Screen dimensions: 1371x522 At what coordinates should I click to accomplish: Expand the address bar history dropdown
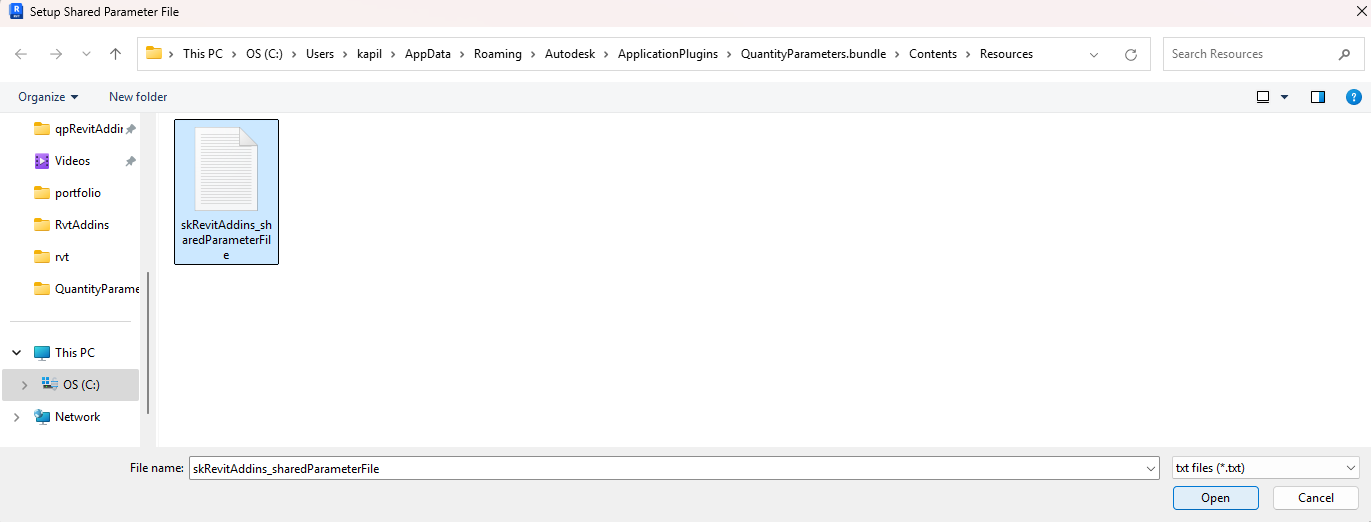(1094, 54)
